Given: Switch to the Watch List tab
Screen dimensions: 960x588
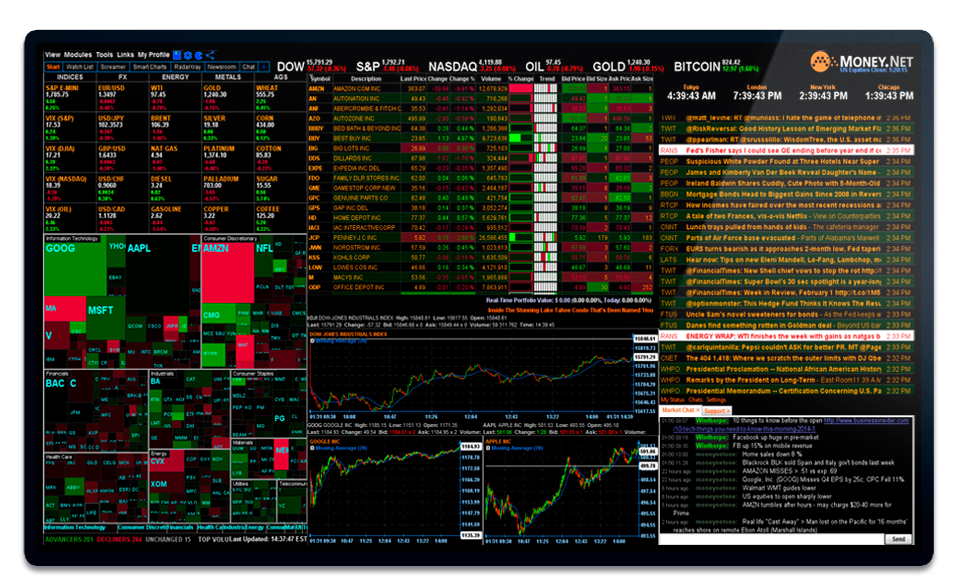Looking at the screenshot, I should tap(80, 67).
